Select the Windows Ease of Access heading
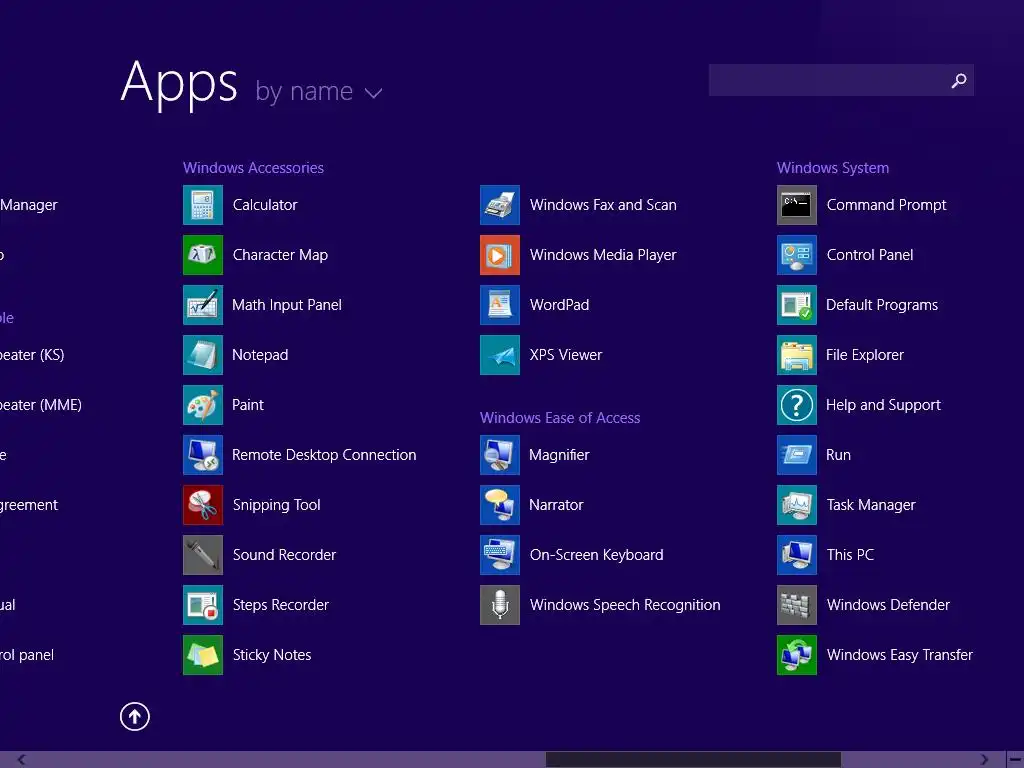 [560, 418]
